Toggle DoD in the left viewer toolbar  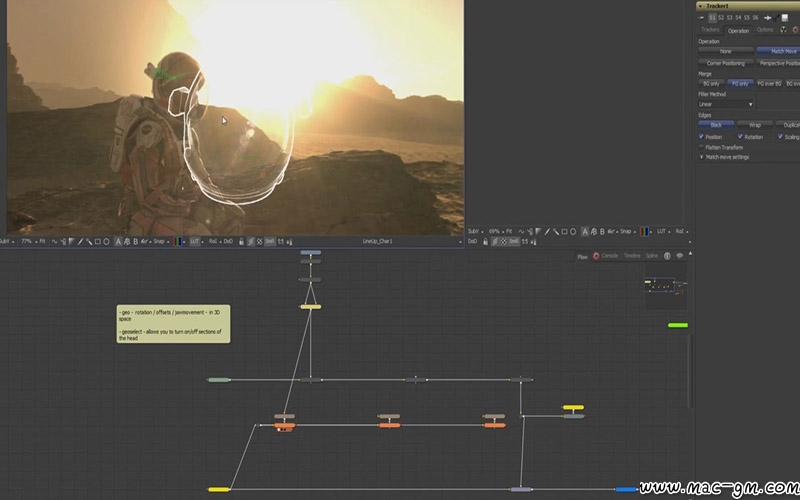228,241
